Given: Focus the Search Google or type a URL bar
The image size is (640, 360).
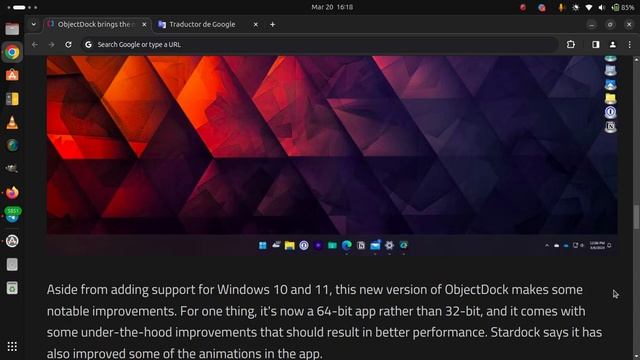Looking at the screenshot, I should 320,44.
